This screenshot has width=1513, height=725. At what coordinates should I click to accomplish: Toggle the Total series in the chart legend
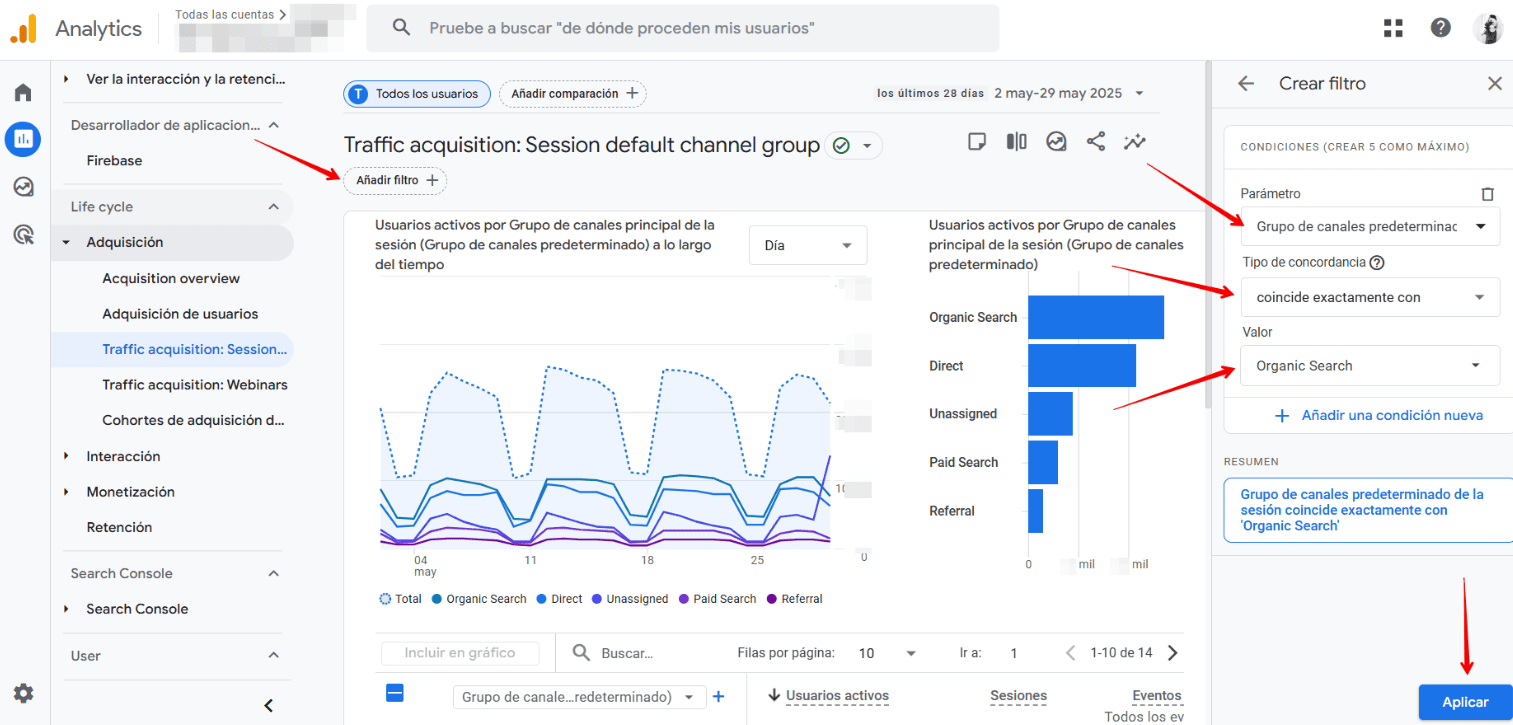click(x=401, y=599)
